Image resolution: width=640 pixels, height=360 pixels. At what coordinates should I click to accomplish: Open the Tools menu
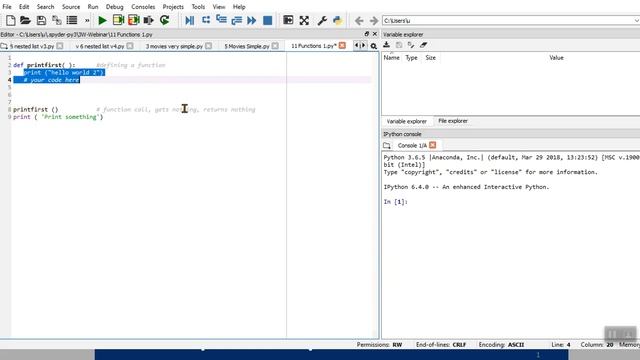(x=198, y=7)
